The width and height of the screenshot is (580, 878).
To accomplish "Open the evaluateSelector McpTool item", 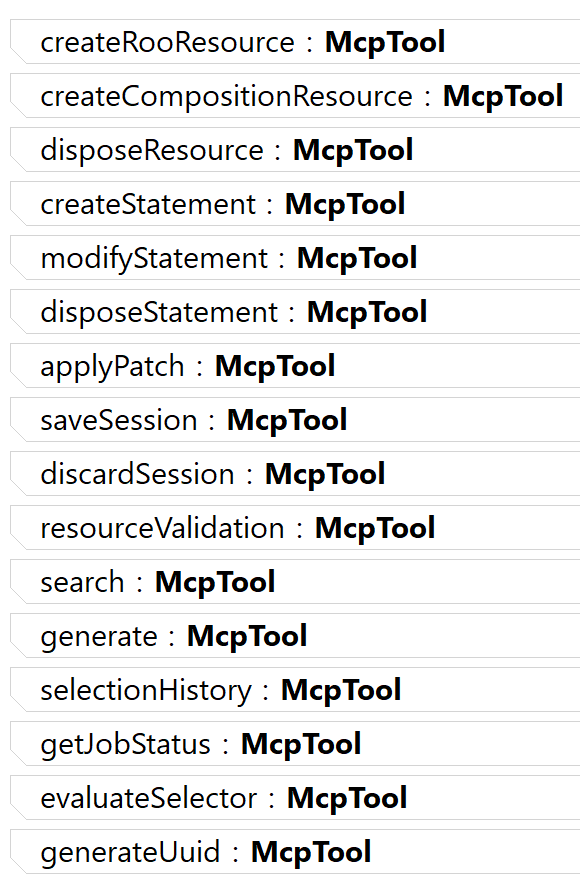I will (295, 797).
